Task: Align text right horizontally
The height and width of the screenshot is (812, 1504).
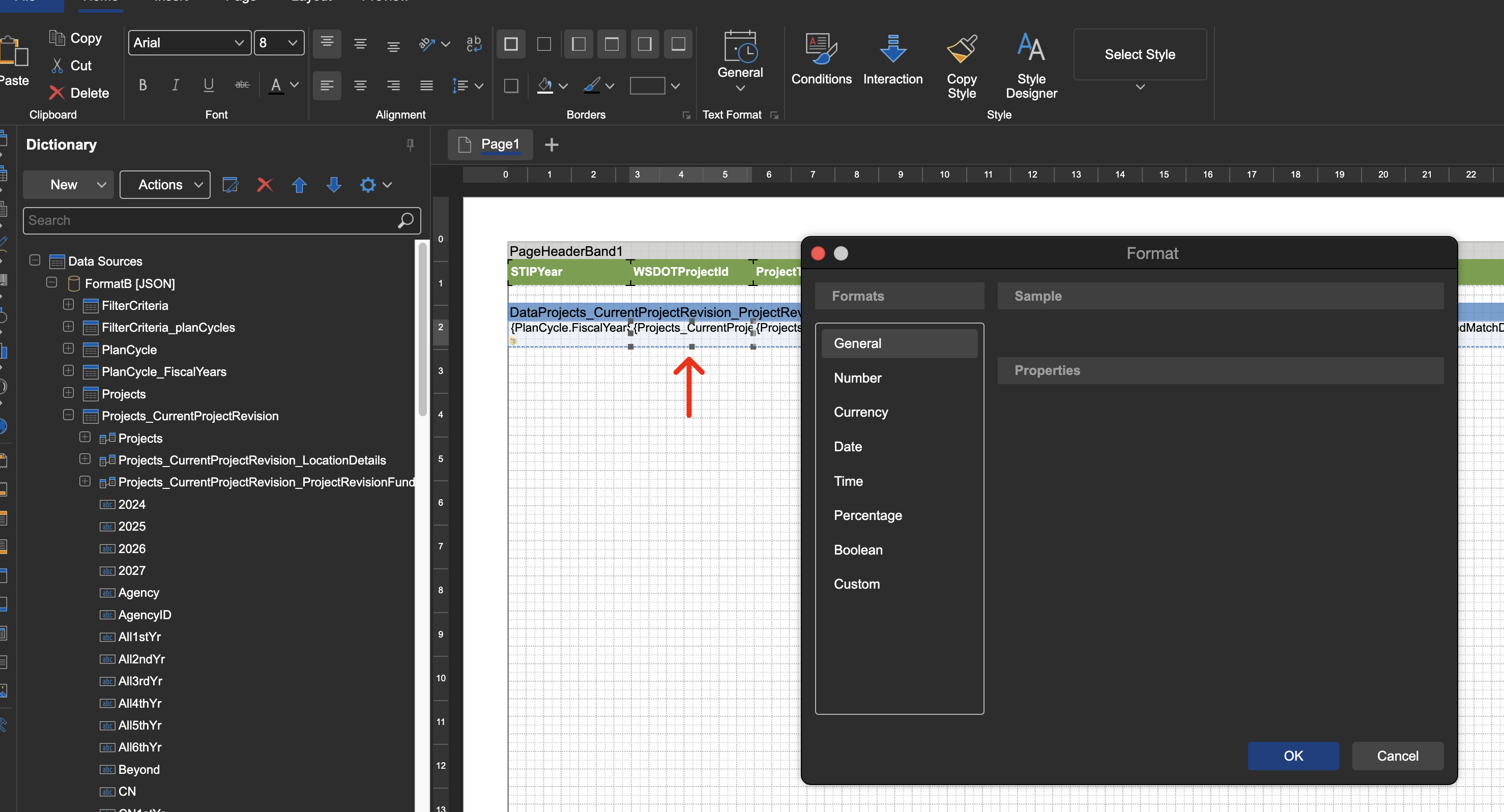Action: pos(393,86)
